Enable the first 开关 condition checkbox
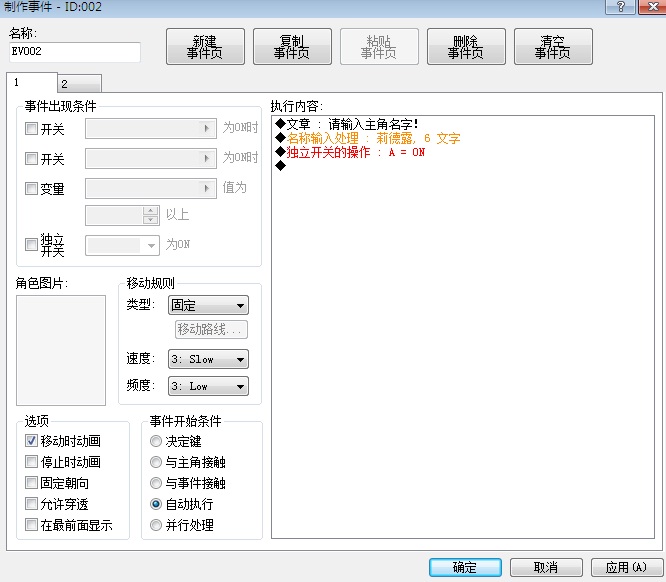The image size is (666, 582). 31,129
